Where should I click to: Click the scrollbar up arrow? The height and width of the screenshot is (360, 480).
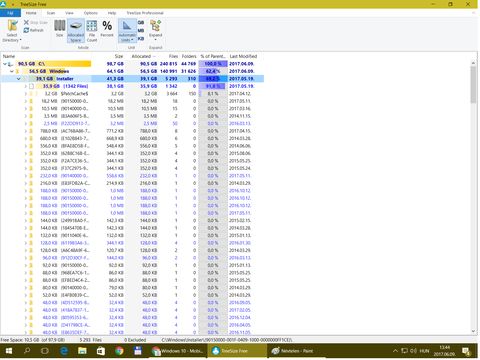(473, 63)
